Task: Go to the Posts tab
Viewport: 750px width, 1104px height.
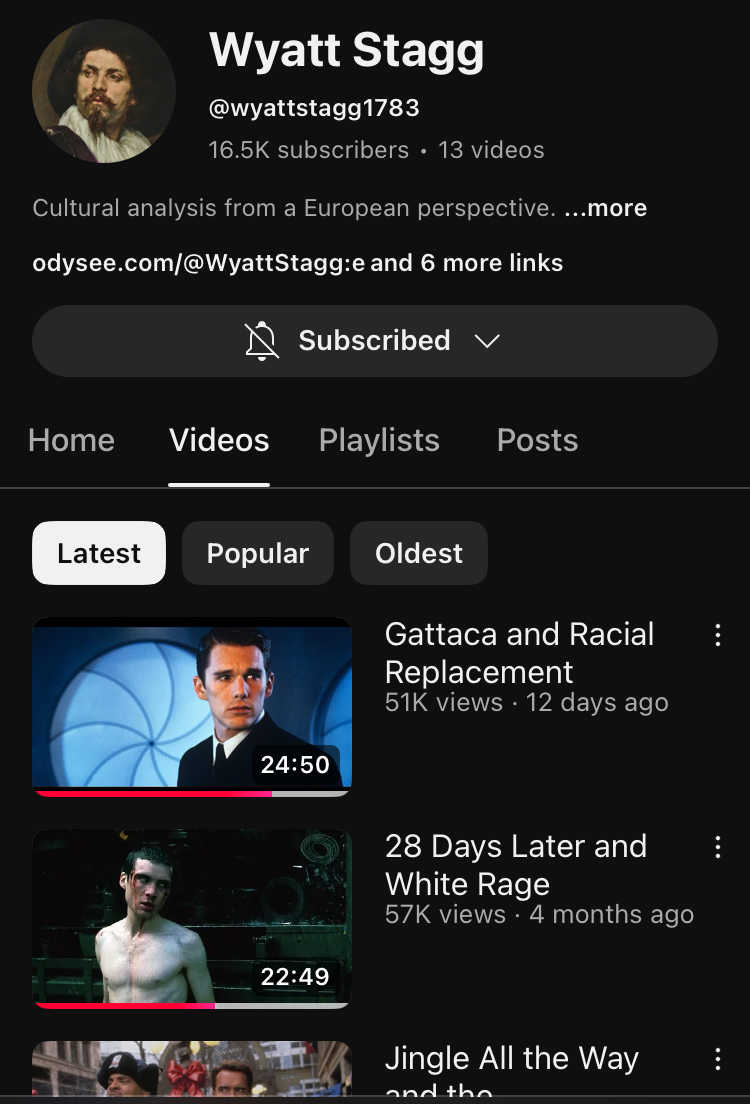Action: click(537, 441)
